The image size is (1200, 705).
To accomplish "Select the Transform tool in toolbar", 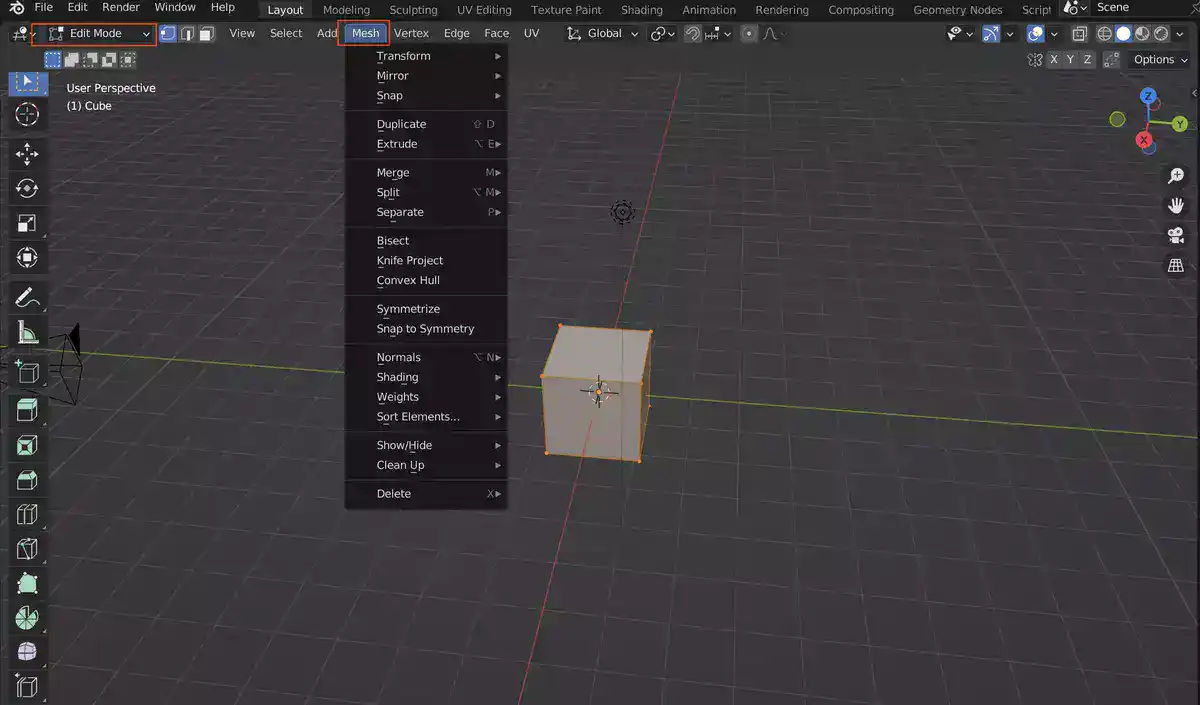I will click(28, 258).
